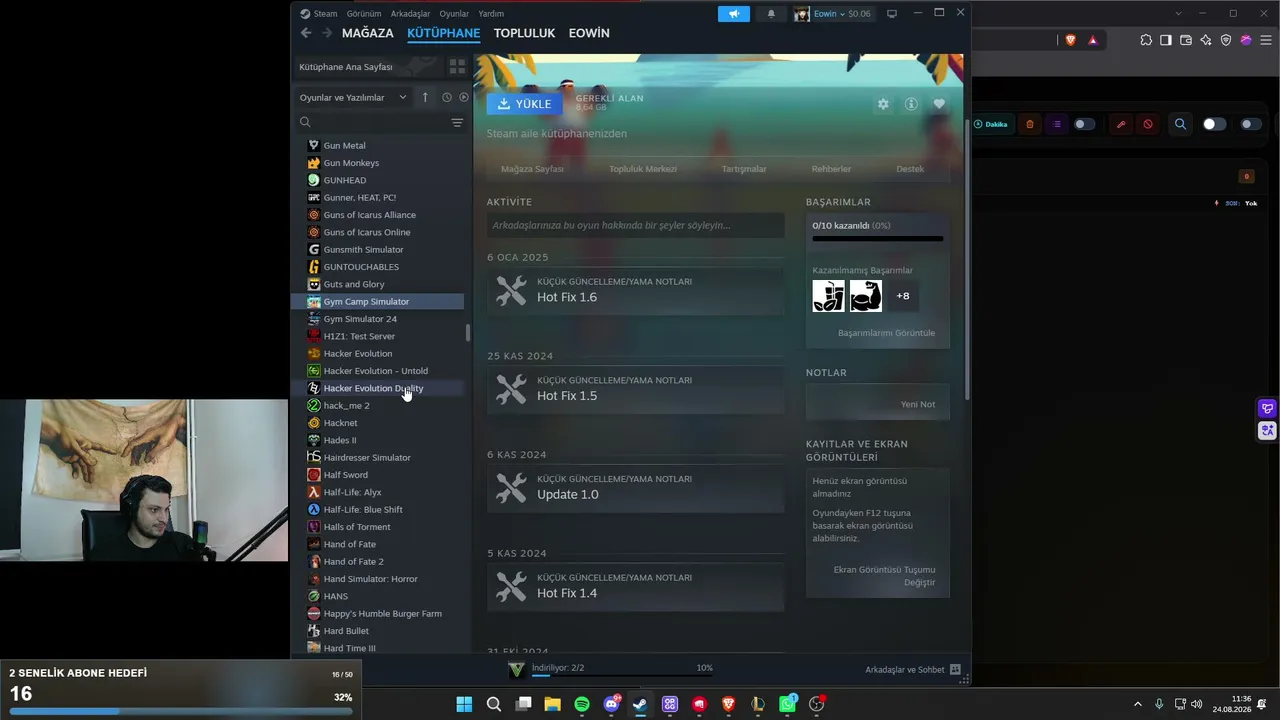Click the sort ascending arrow in the library filter
This screenshot has height=720, width=1280.
point(425,97)
